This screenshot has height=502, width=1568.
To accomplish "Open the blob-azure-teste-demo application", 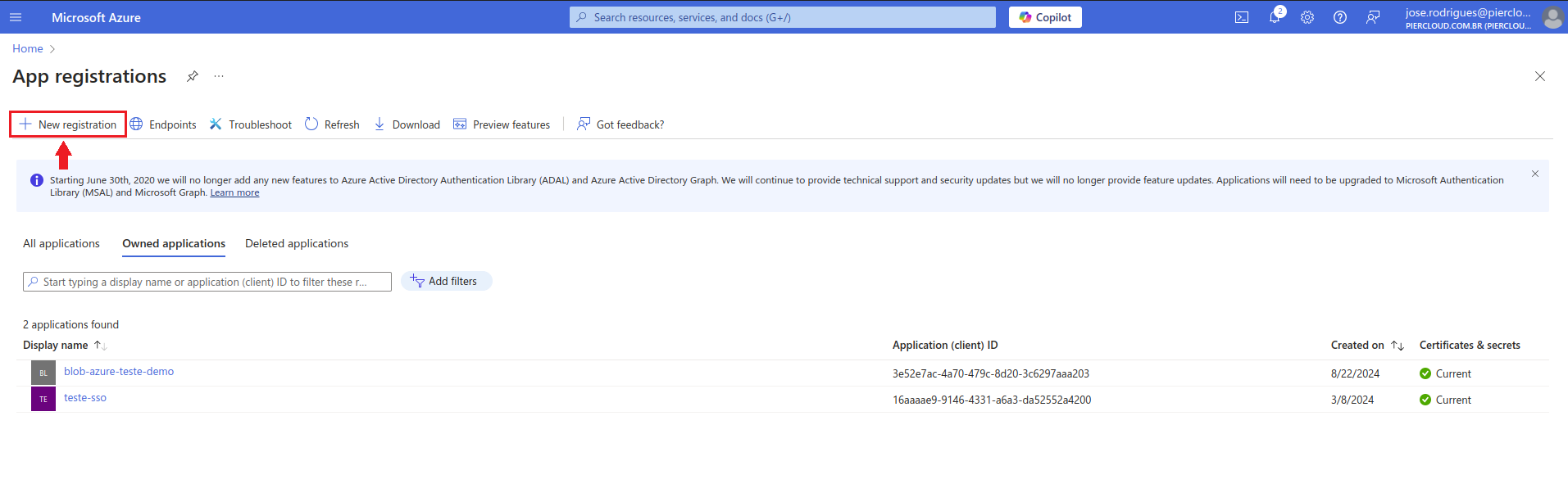I will click(x=119, y=372).
